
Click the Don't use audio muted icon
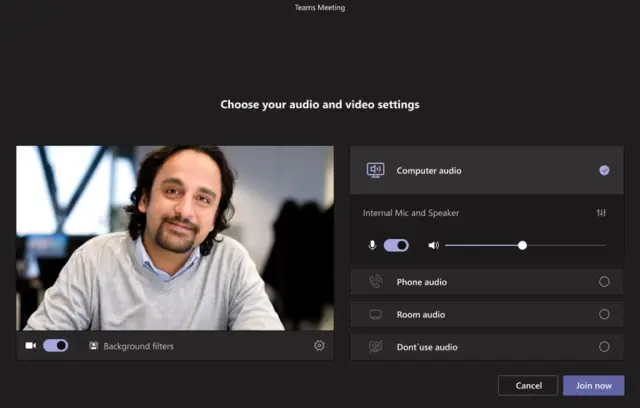point(376,347)
